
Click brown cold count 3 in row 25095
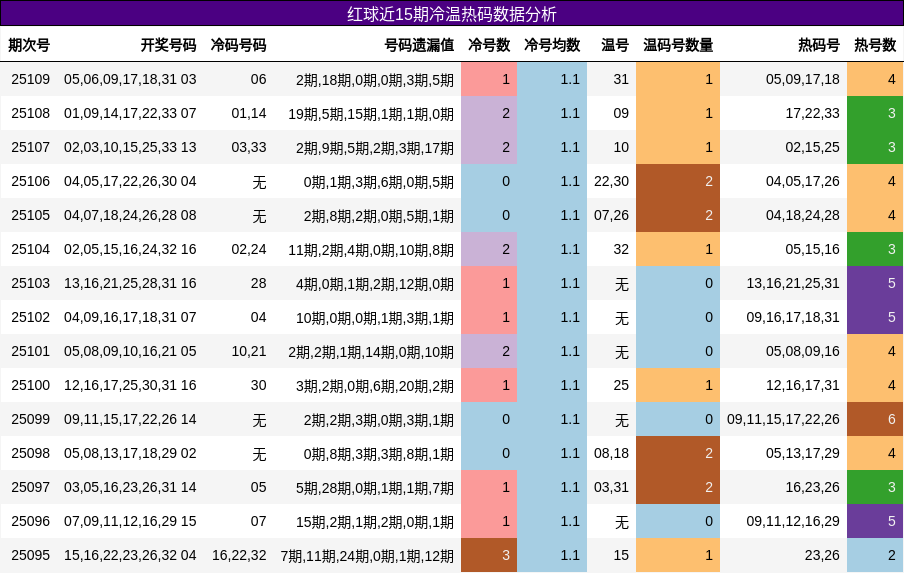[x=489, y=555]
